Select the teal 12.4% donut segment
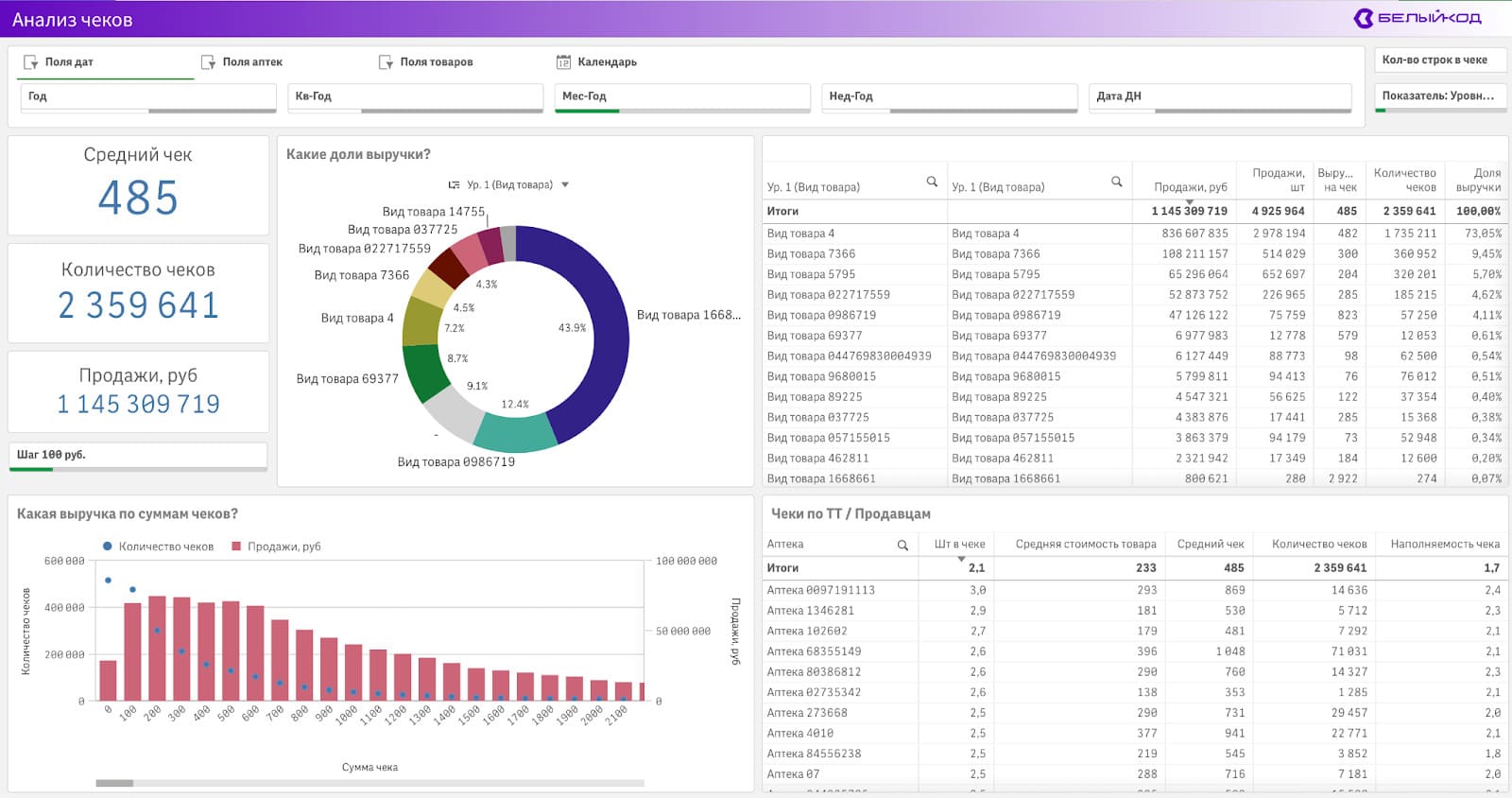Screen dimensions: 1512x798 [x=514, y=433]
